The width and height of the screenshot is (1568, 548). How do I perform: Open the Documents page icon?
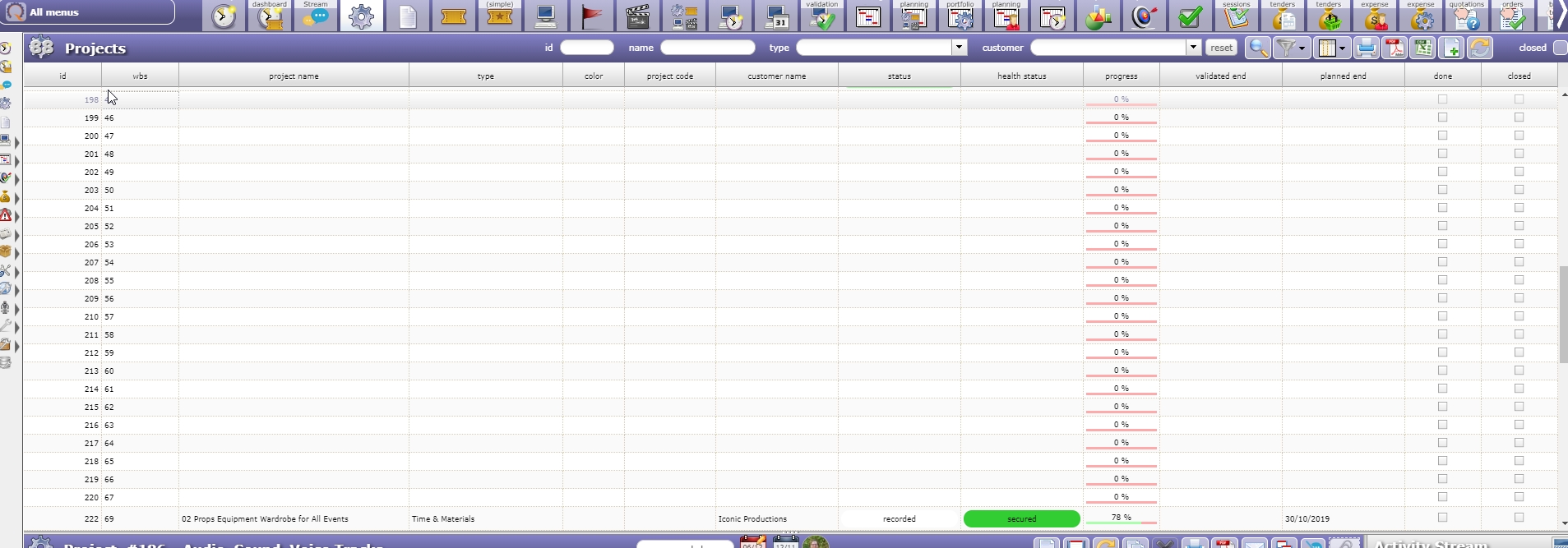[408, 16]
